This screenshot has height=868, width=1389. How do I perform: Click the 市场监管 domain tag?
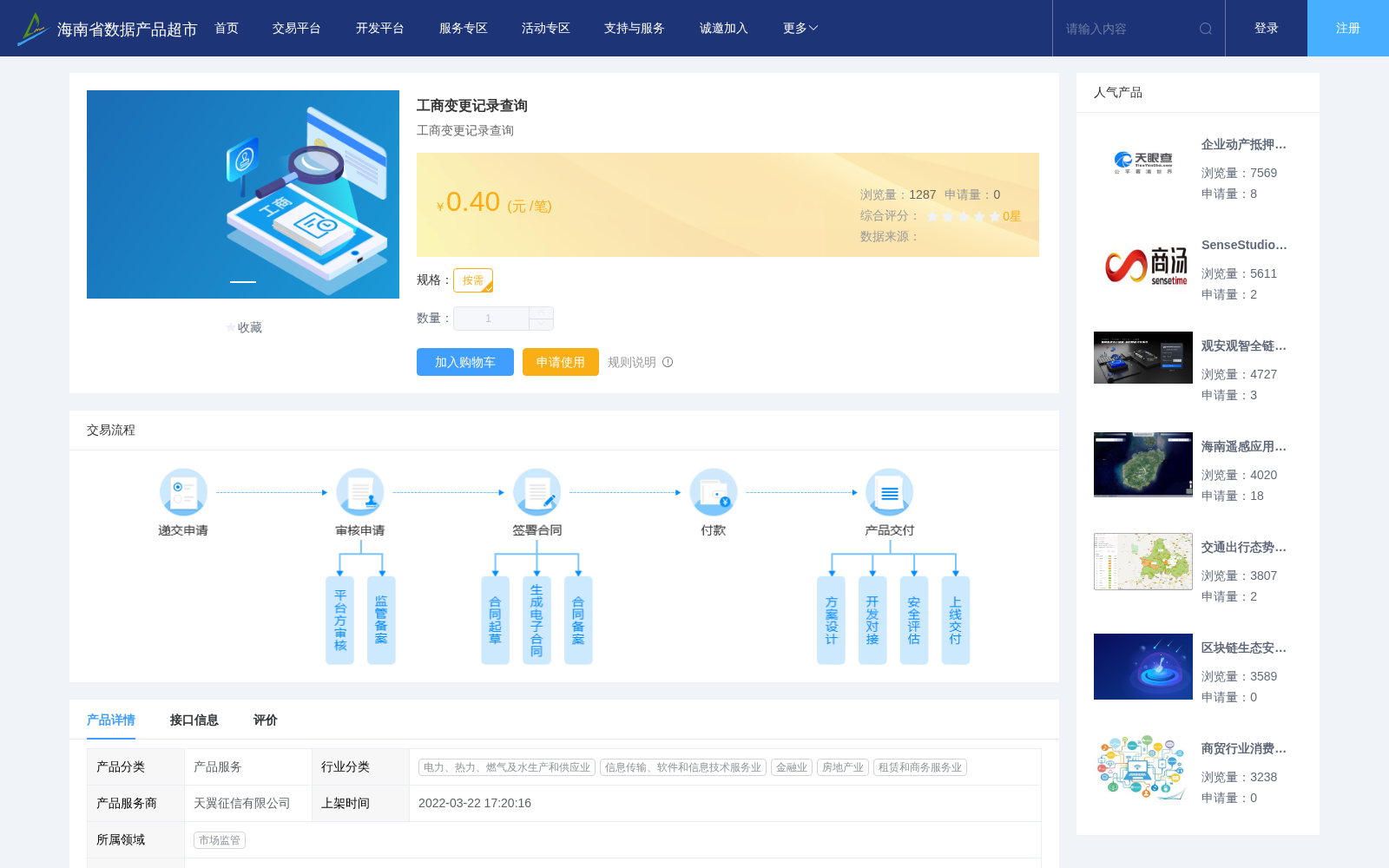tap(220, 840)
